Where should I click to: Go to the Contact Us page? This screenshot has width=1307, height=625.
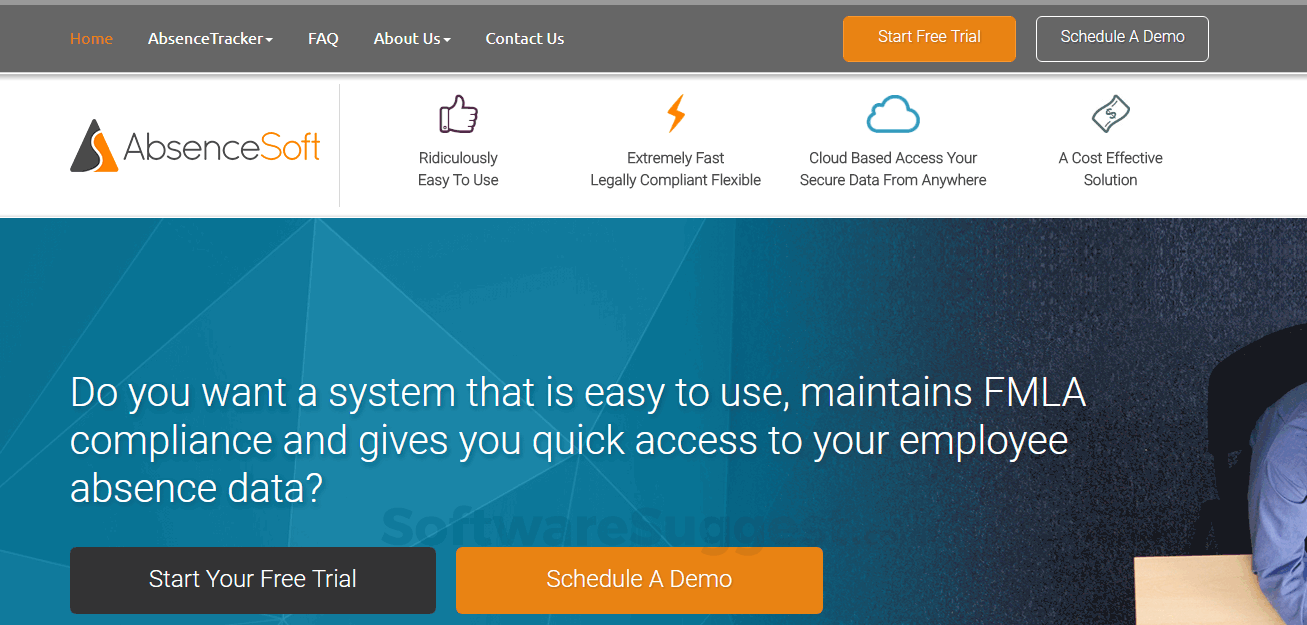(x=524, y=38)
